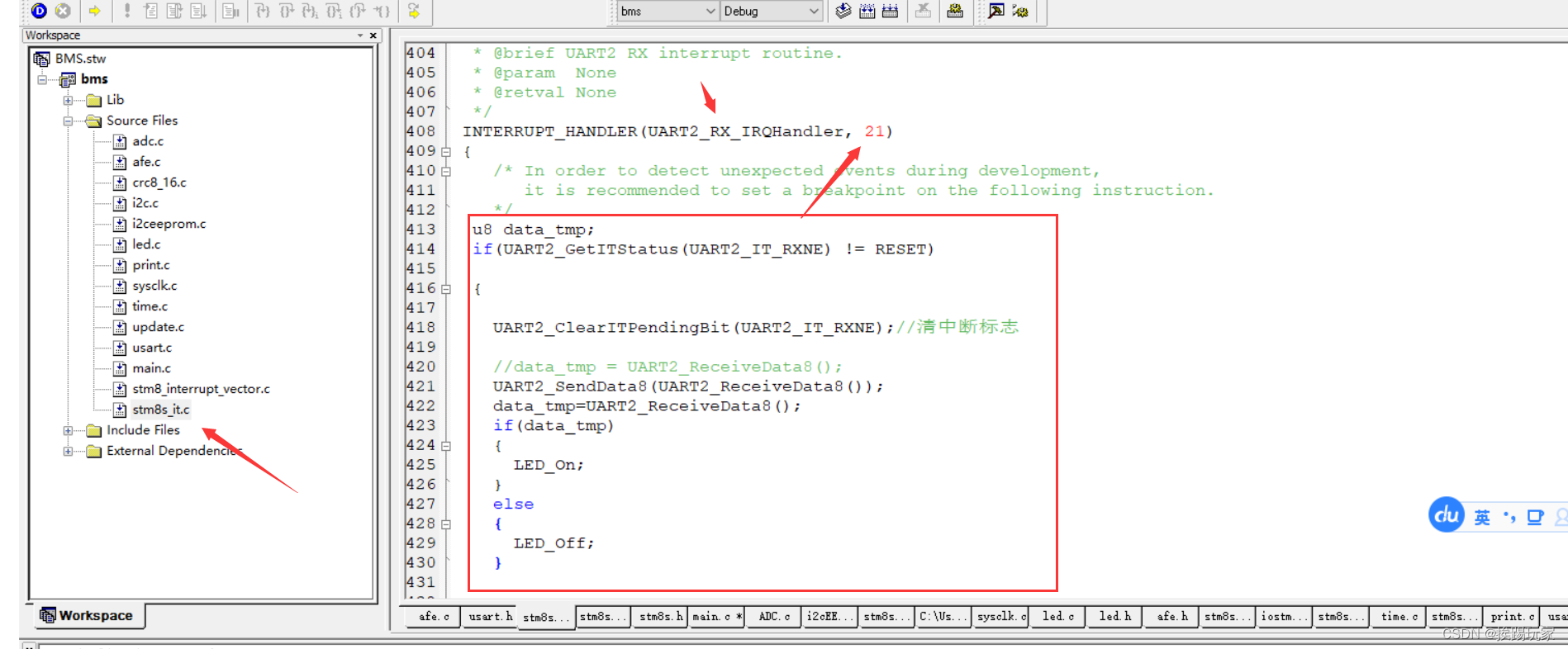Select usart.c in the workspace tree
The height and width of the screenshot is (649, 1568).
click(152, 348)
